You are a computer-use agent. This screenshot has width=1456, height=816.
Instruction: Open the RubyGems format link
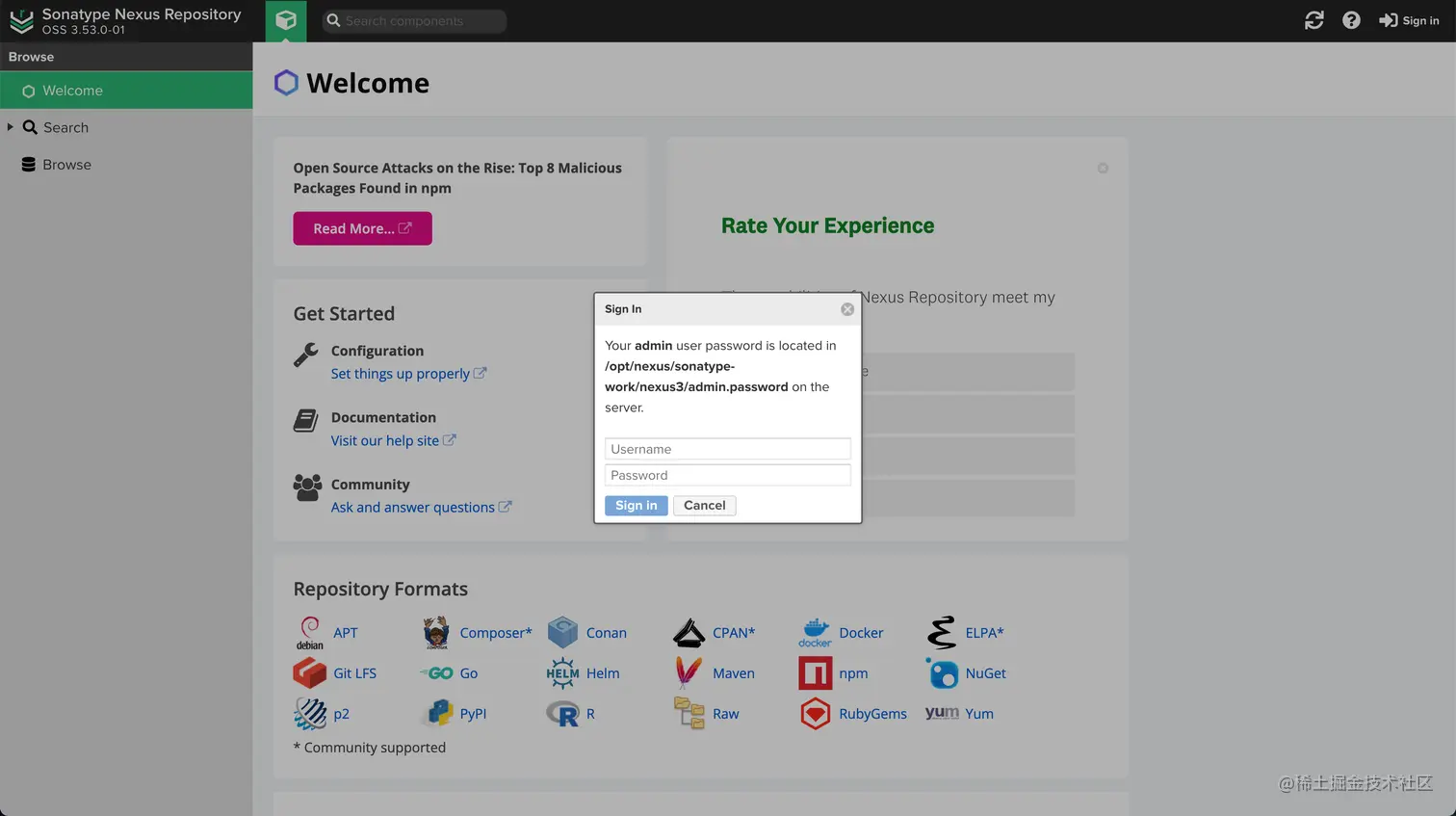click(x=873, y=714)
